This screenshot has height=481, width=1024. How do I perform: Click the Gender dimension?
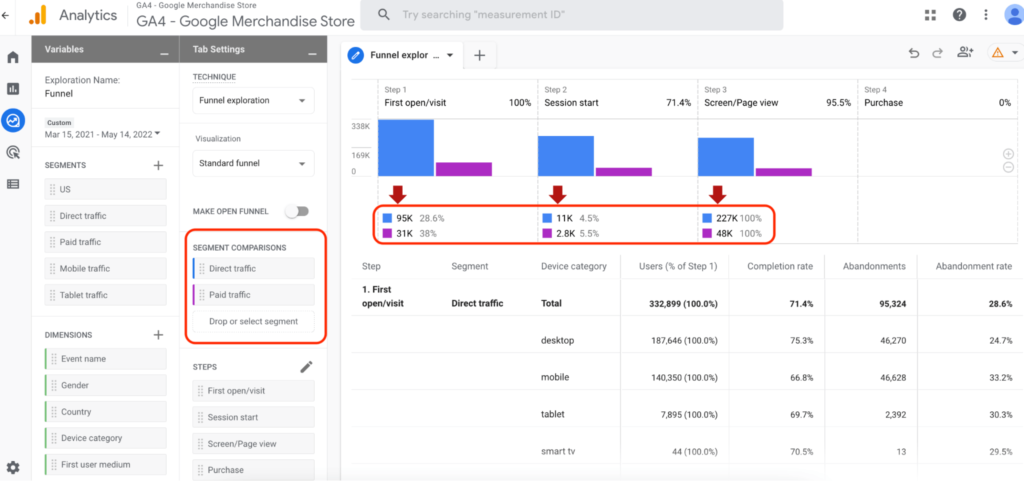[105, 385]
